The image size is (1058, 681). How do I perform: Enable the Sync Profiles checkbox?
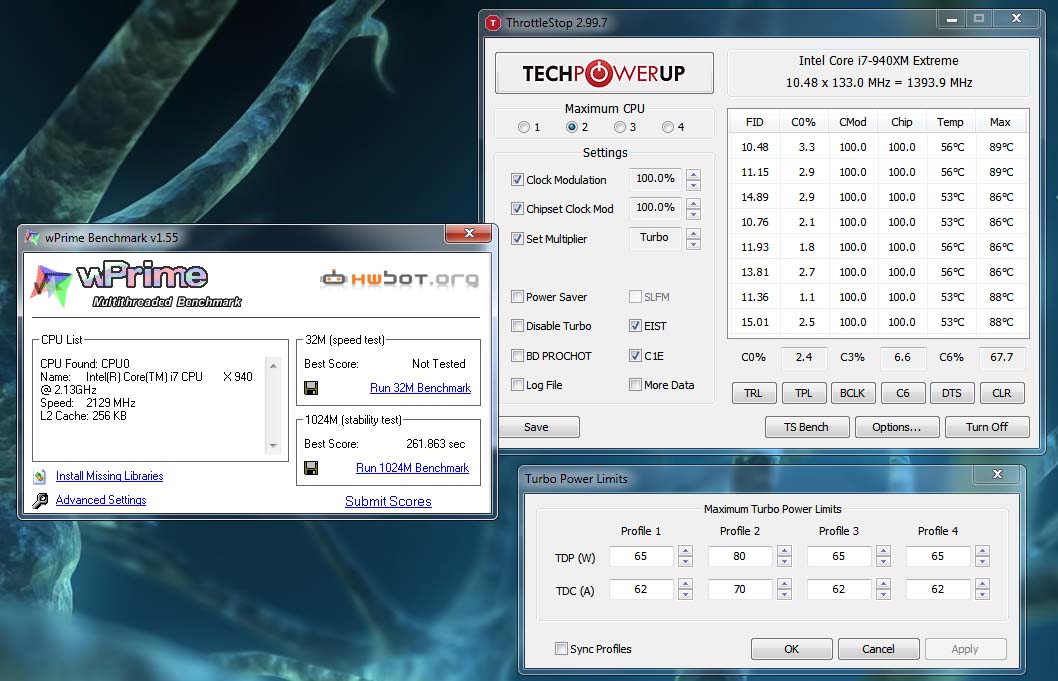[x=561, y=649]
